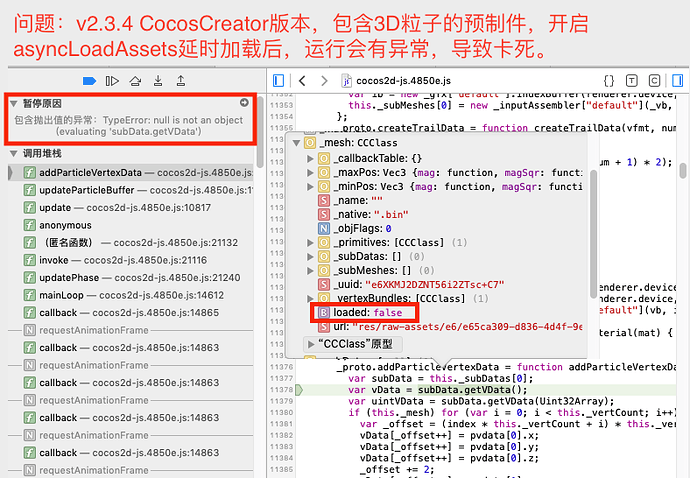The width and height of the screenshot is (690, 478).
Task: Click the _native ".bin" value
Action: (x=391, y=215)
